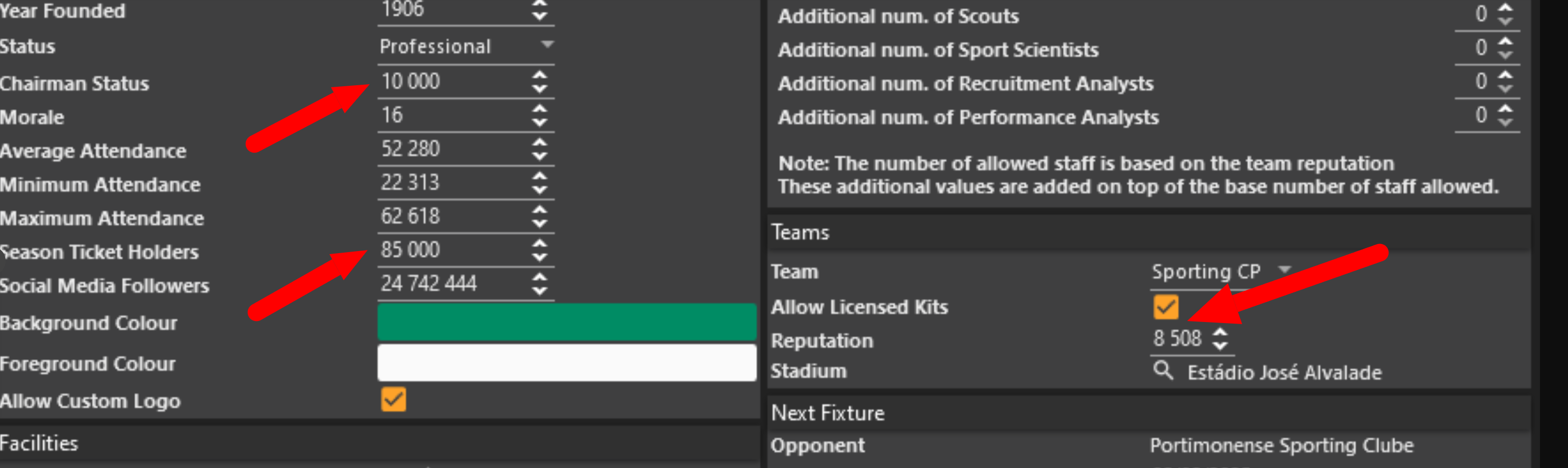This screenshot has height=468, width=1568.
Task: Adjust Minimum Attendance stepper arrows
Action: click(540, 182)
